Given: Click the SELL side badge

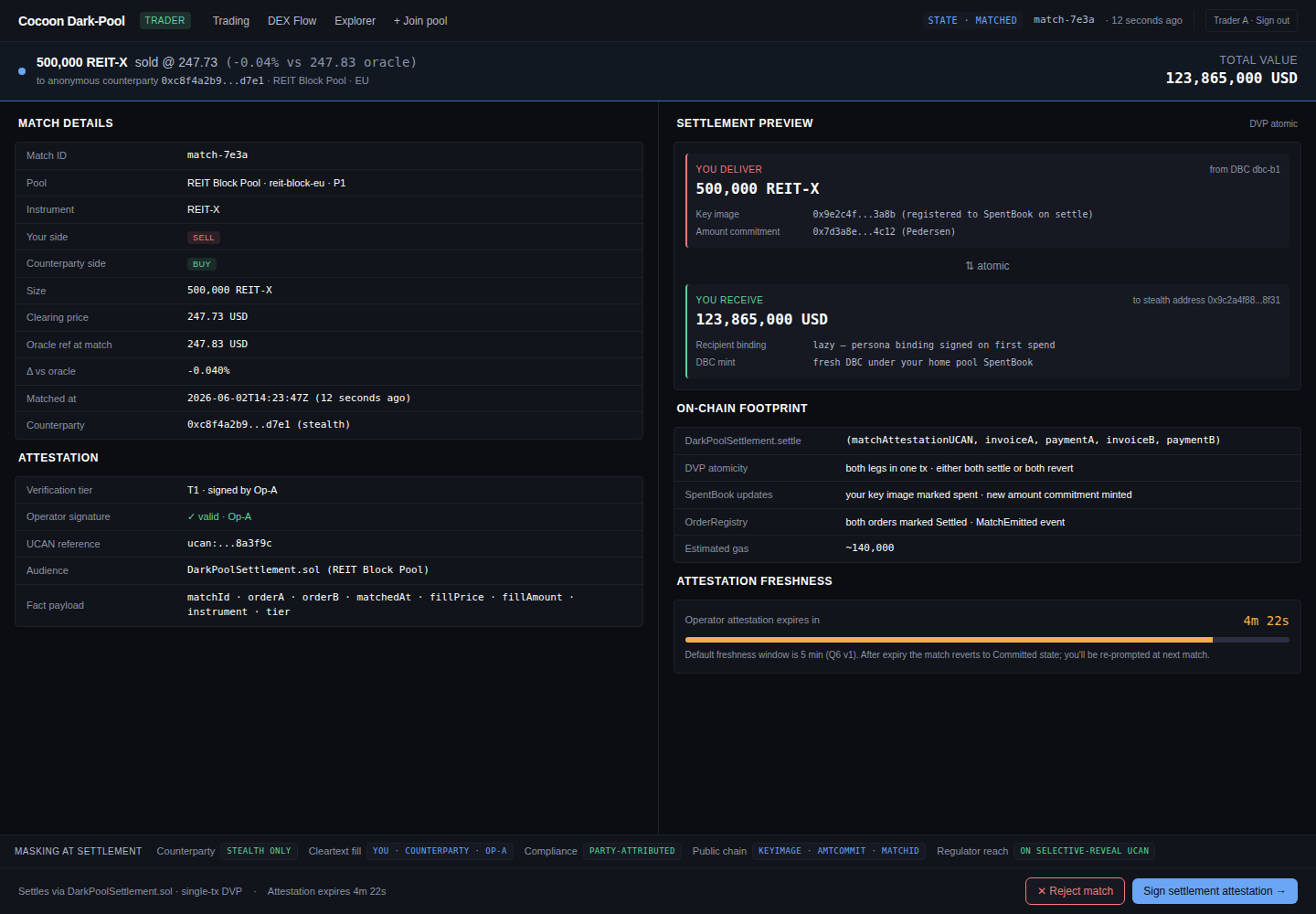Looking at the screenshot, I should (204, 238).
